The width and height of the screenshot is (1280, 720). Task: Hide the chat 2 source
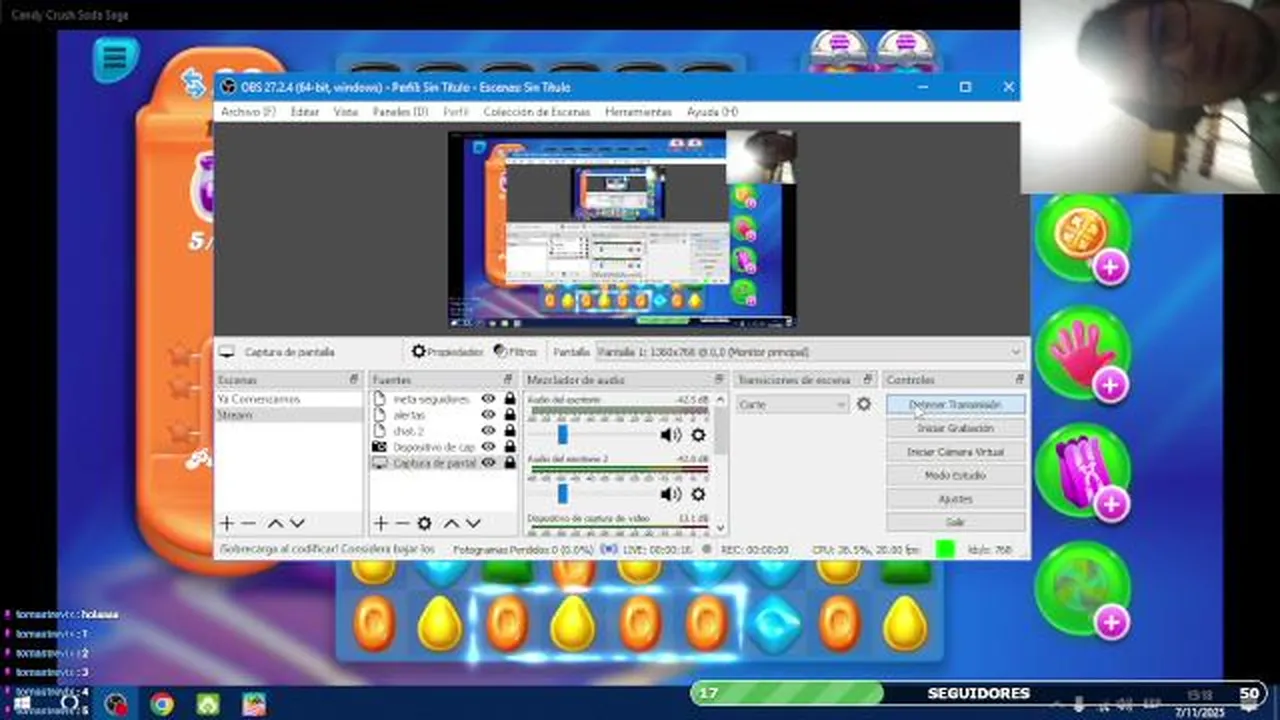[x=488, y=431]
